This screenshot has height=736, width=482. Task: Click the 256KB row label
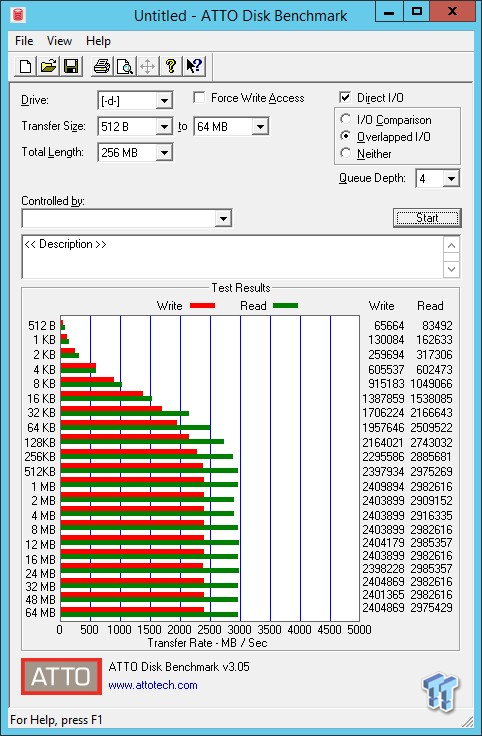[x=40, y=457]
